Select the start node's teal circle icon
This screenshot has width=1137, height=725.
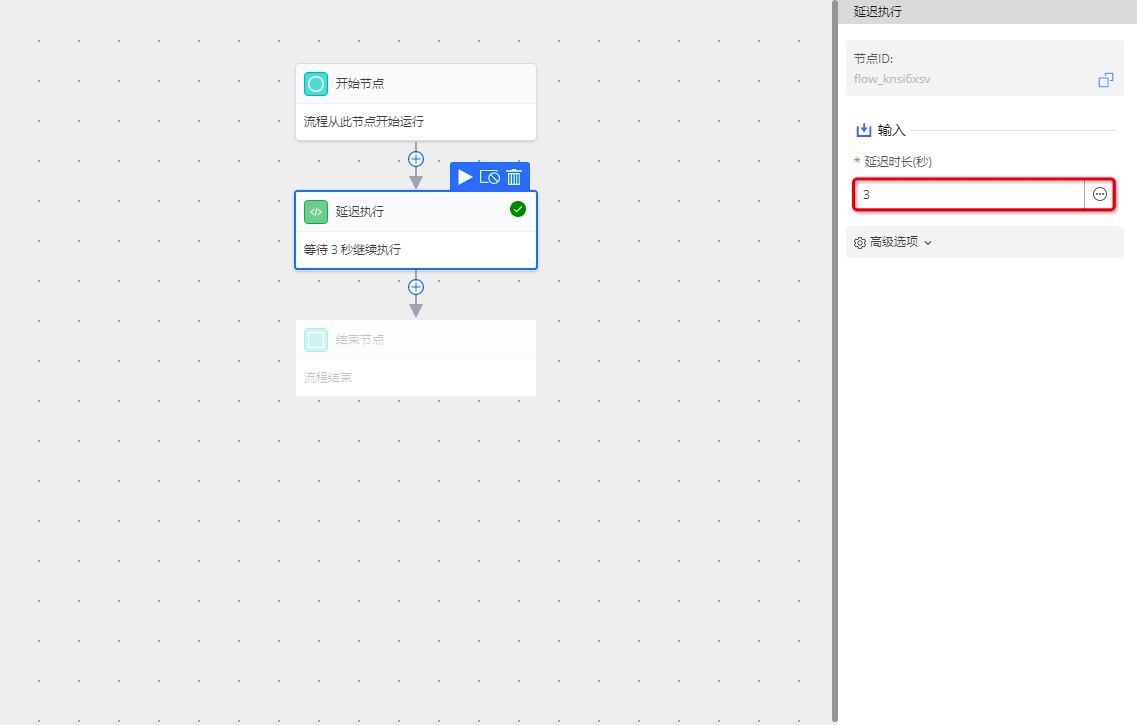click(316, 84)
